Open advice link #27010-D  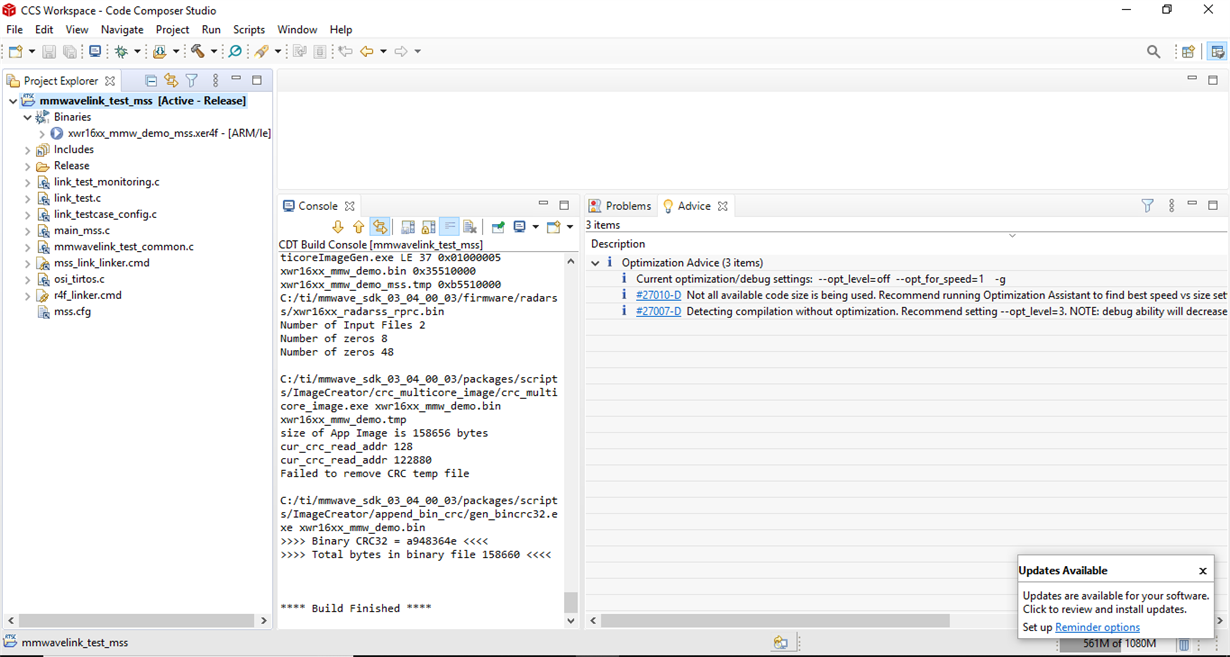coord(658,295)
